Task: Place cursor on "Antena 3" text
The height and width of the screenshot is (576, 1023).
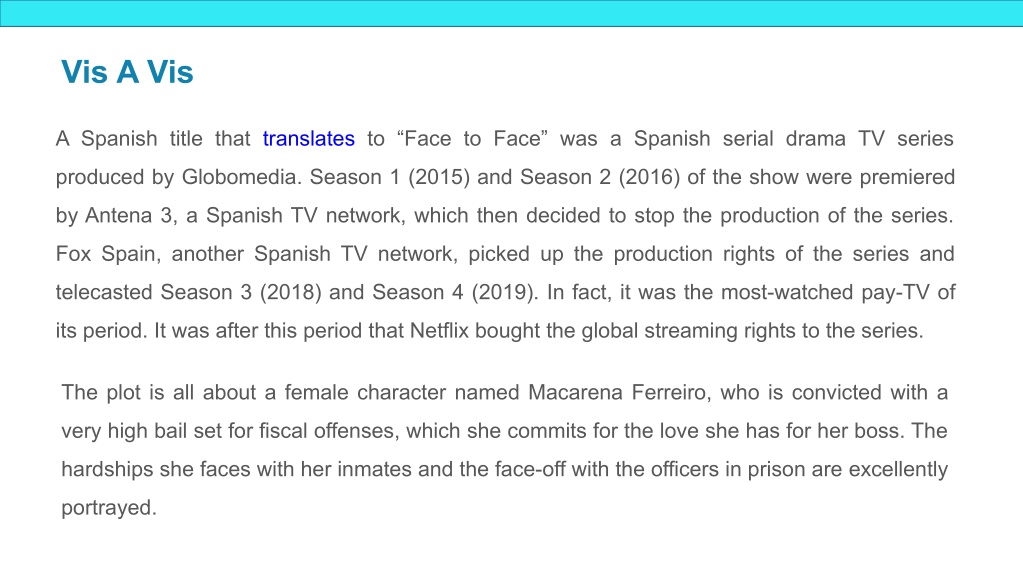Action: pos(129,215)
